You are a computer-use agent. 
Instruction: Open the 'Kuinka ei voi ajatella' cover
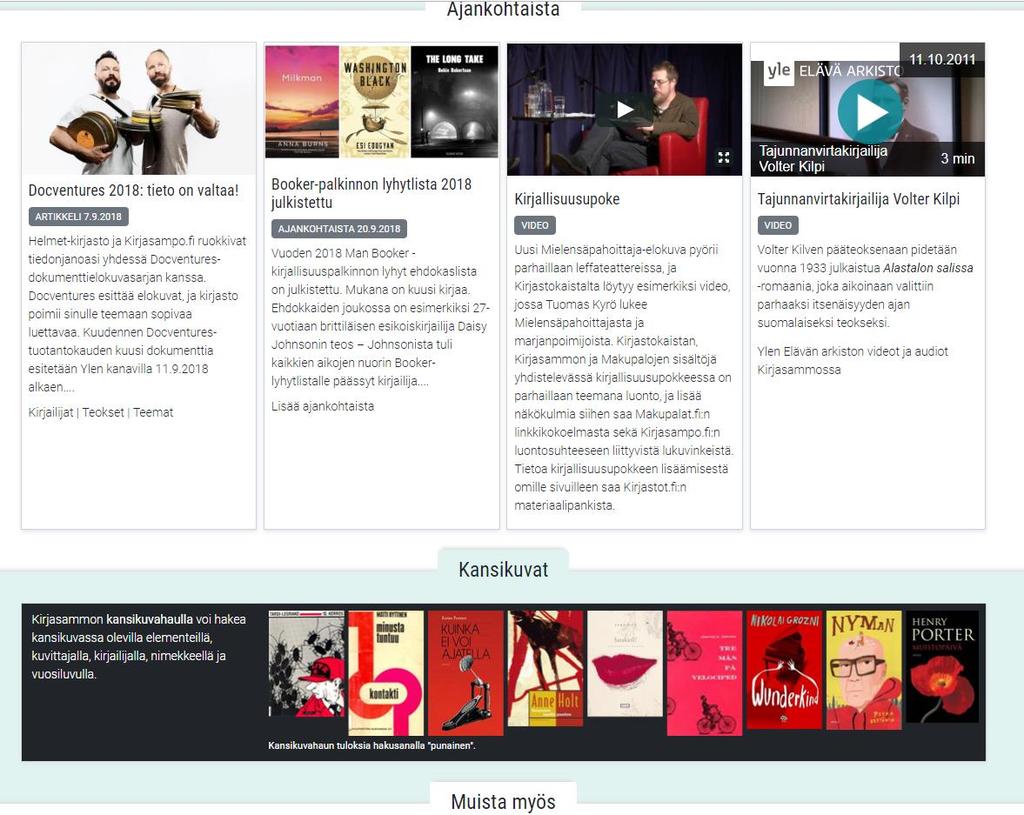466,673
